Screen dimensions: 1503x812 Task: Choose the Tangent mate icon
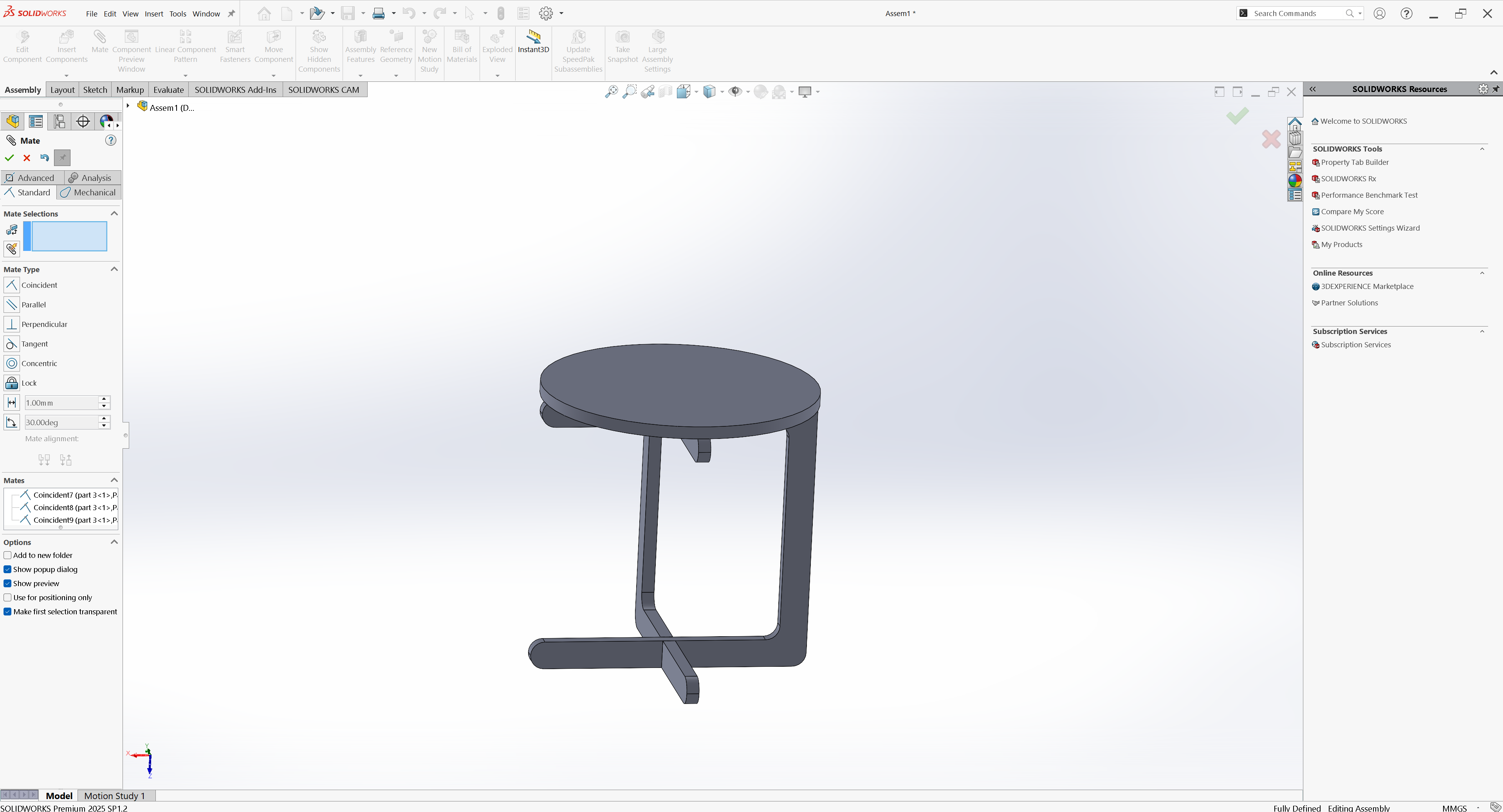[x=12, y=344]
